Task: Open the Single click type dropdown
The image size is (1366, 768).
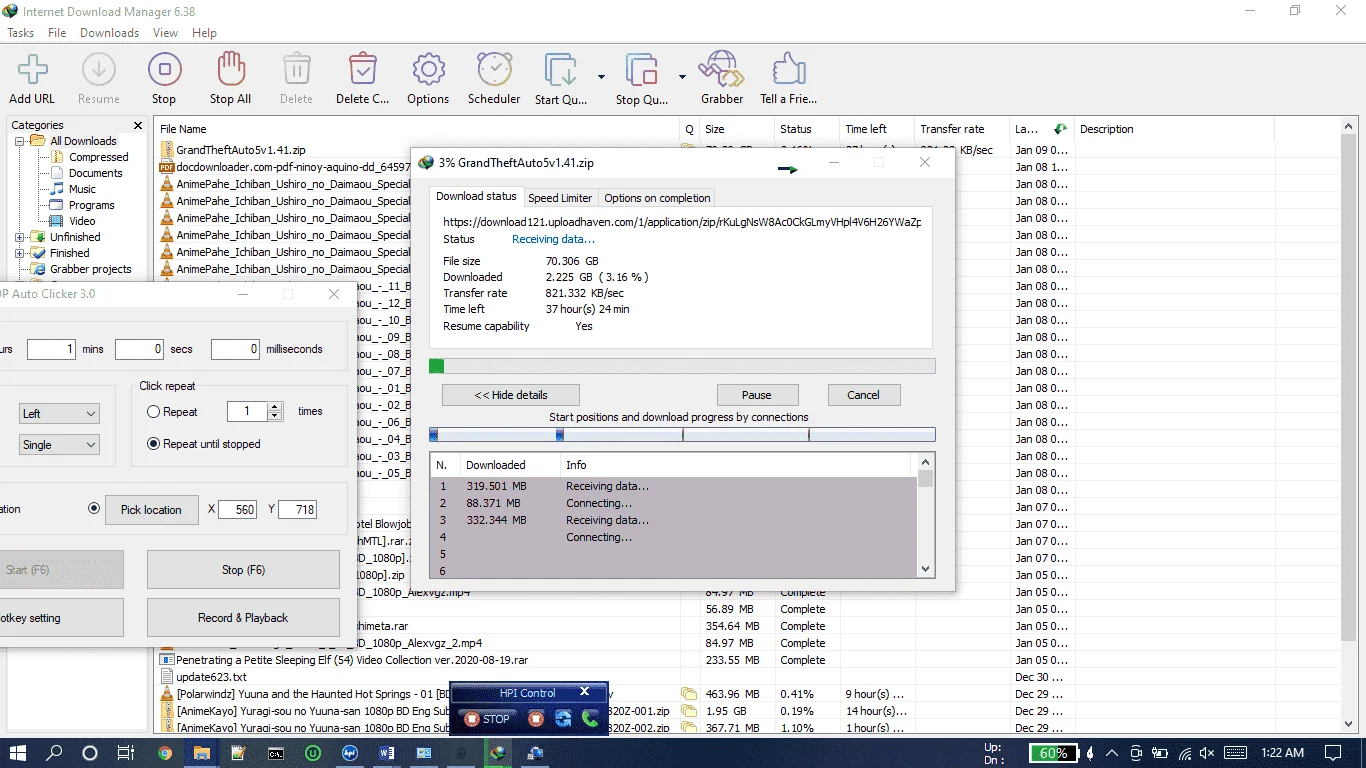Action: pyautogui.click(x=60, y=445)
